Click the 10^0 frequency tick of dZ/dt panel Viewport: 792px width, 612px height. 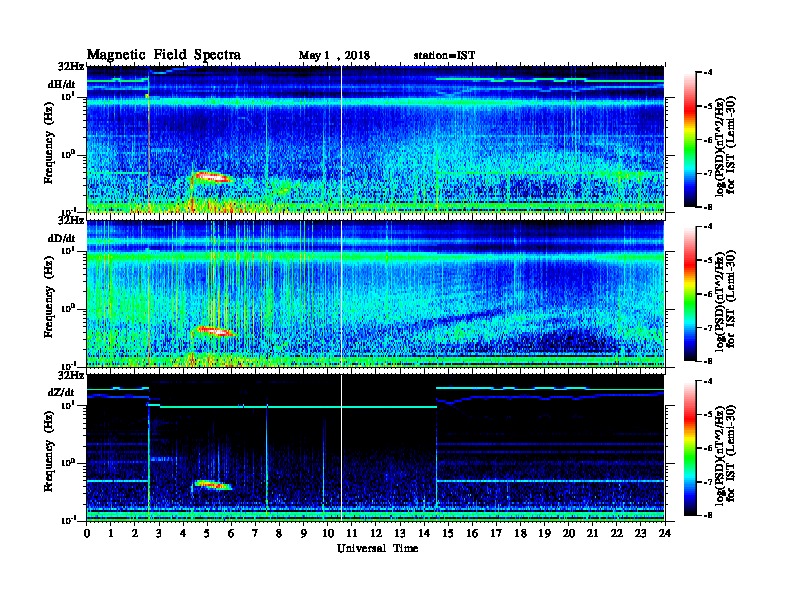coord(68,462)
